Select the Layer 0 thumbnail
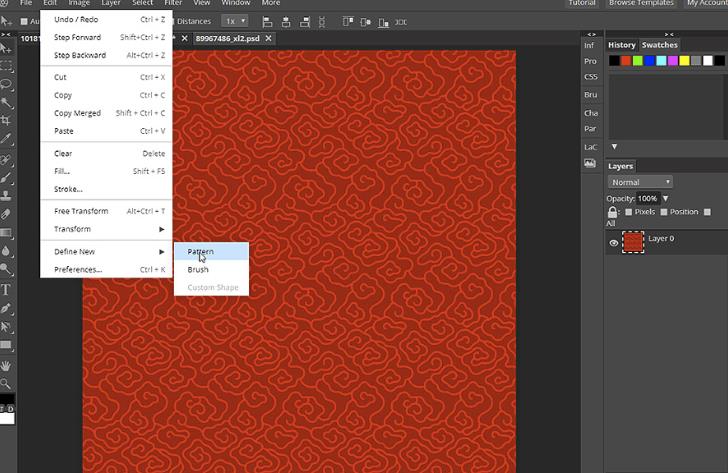Viewport: 728px width, 473px height. [633, 242]
